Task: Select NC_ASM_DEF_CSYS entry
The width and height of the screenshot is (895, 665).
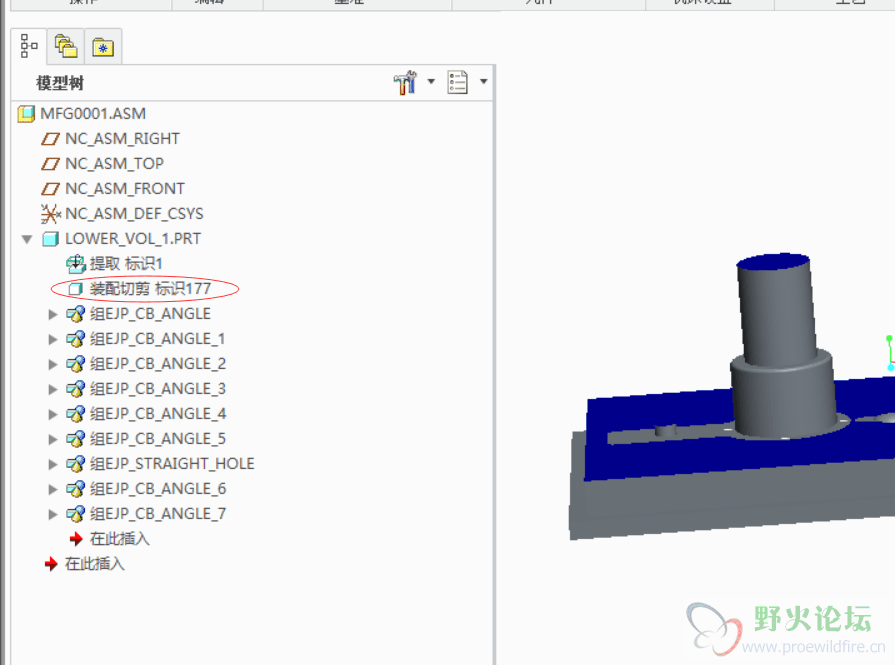Action: [x=135, y=214]
